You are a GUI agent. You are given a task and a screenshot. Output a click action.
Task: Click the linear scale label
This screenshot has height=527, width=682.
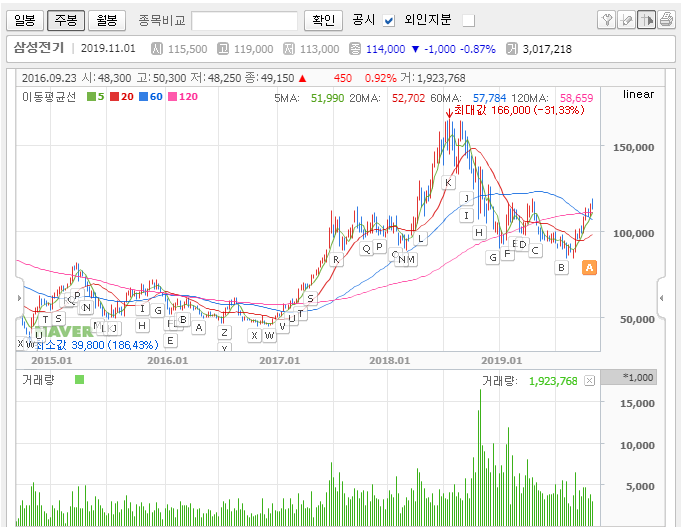click(638, 94)
